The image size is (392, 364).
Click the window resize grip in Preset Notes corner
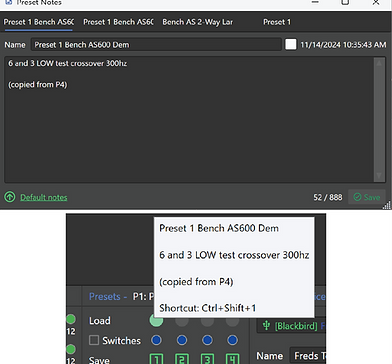point(387,206)
